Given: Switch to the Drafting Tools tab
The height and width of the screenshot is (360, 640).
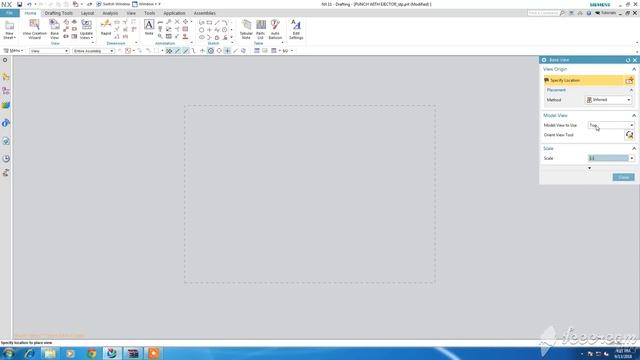Looking at the screenshot, I should pos(58,13).
